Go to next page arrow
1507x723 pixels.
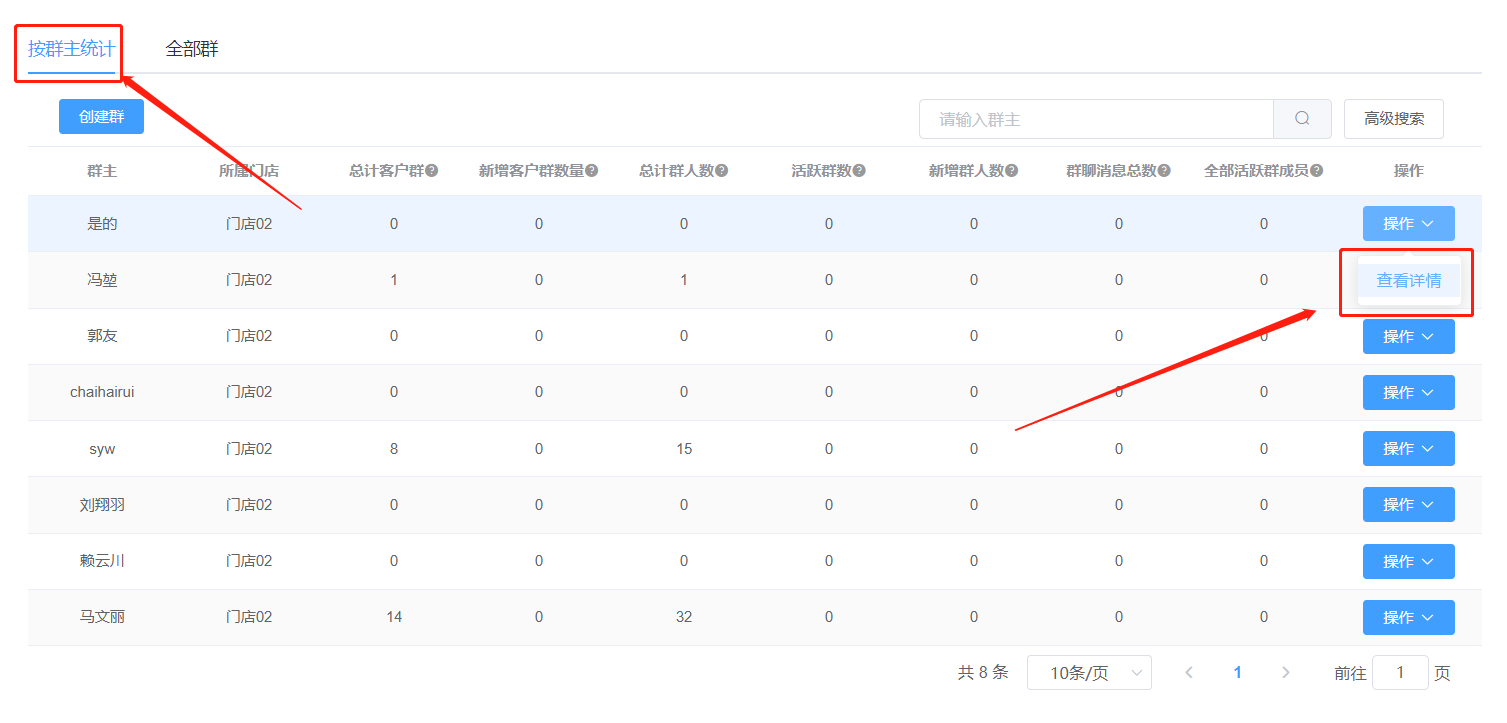(1286, 673)
